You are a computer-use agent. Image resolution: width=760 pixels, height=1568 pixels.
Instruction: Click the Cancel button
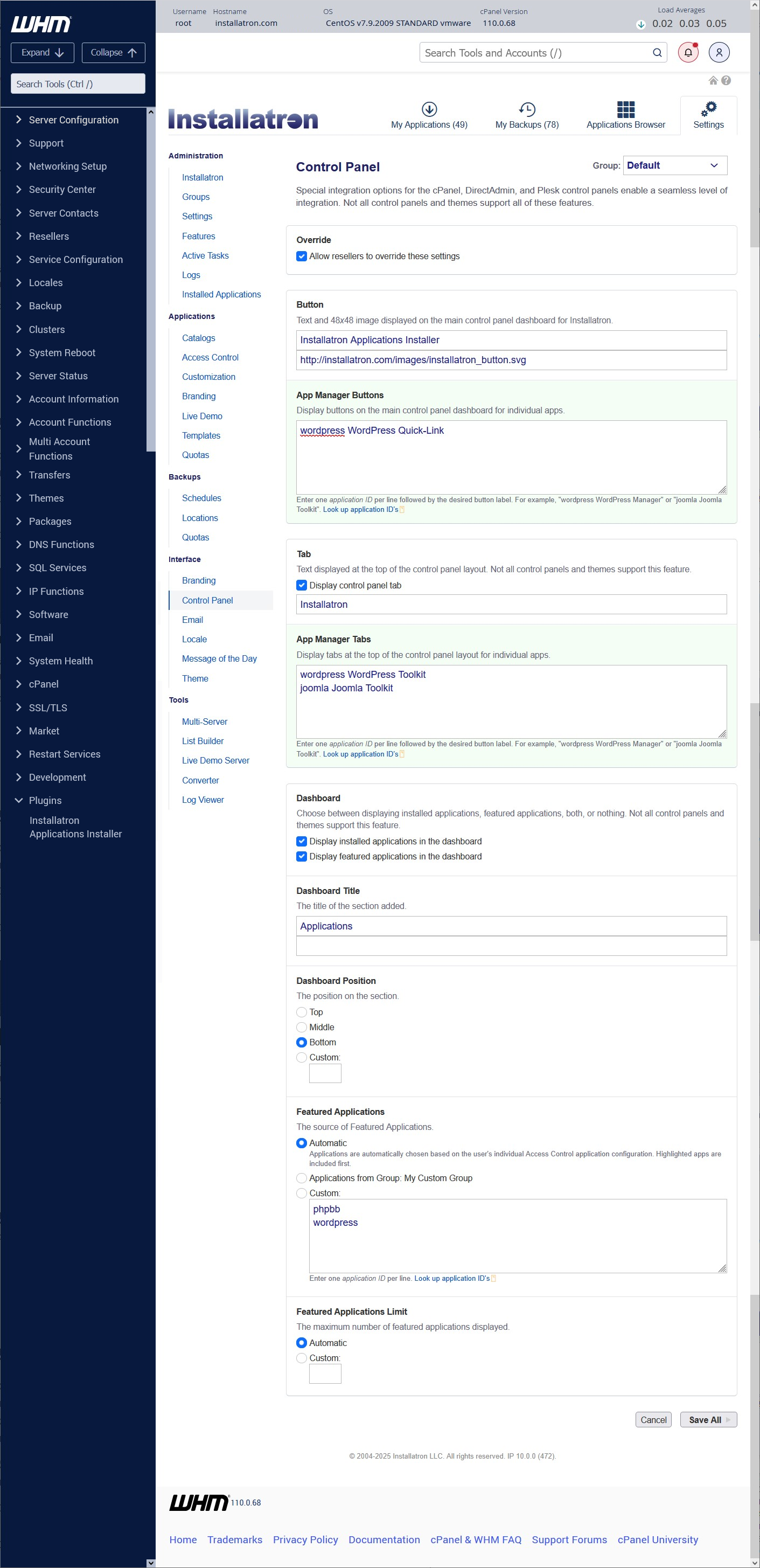[653, 1419]
